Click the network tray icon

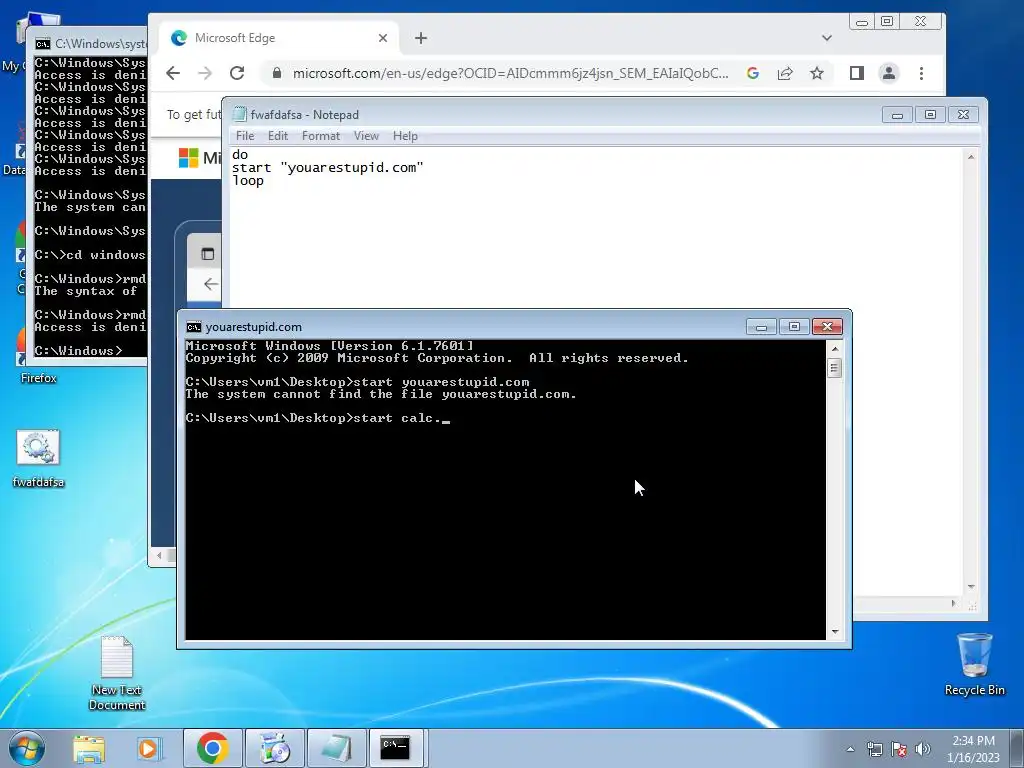tap(874, 749)
